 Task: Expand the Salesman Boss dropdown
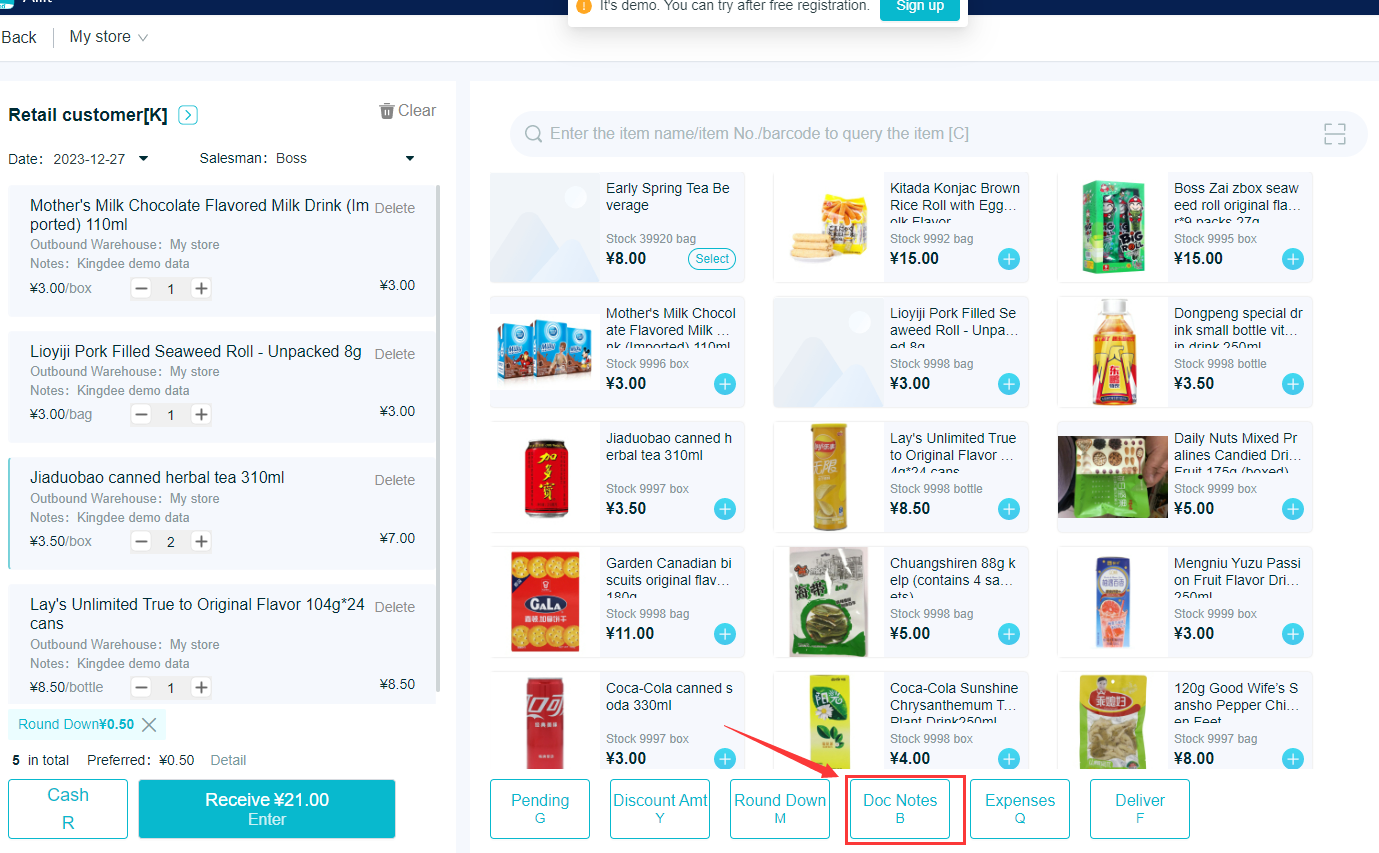pyautogui.click(x=409, y=159)
